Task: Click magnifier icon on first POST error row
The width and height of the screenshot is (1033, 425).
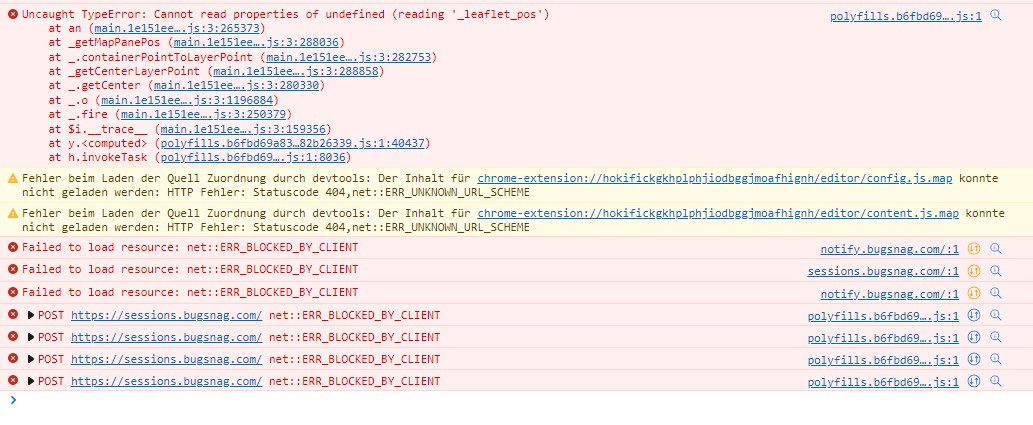Action: tap(995, 315)
